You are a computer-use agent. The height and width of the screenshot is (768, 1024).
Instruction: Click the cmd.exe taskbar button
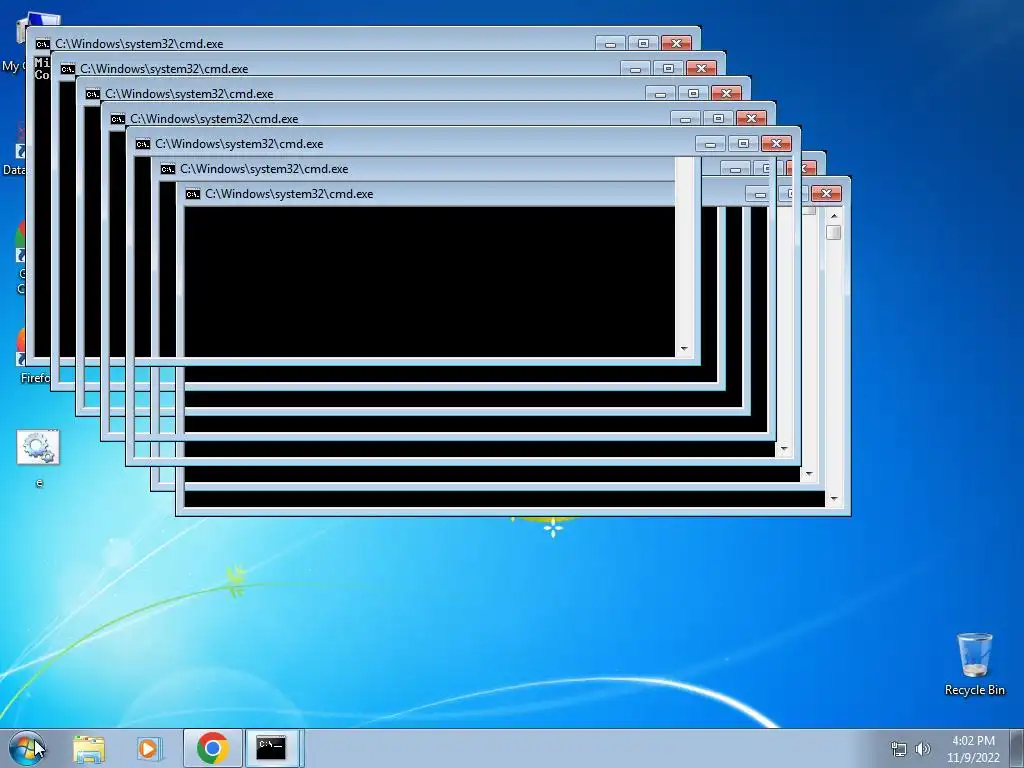[x=272, y=748]
